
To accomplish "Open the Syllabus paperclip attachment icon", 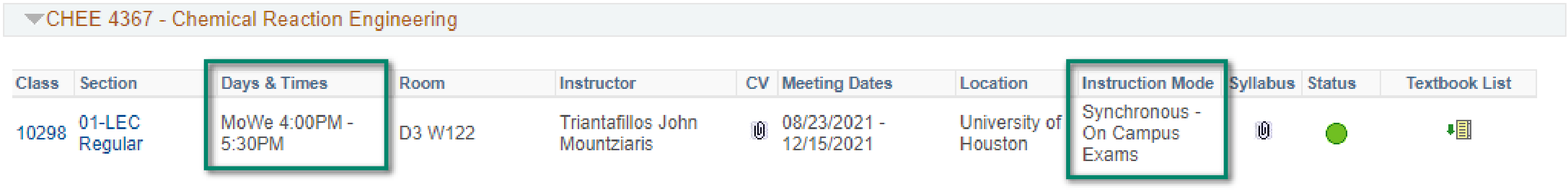I will [x=1263, y=131].
